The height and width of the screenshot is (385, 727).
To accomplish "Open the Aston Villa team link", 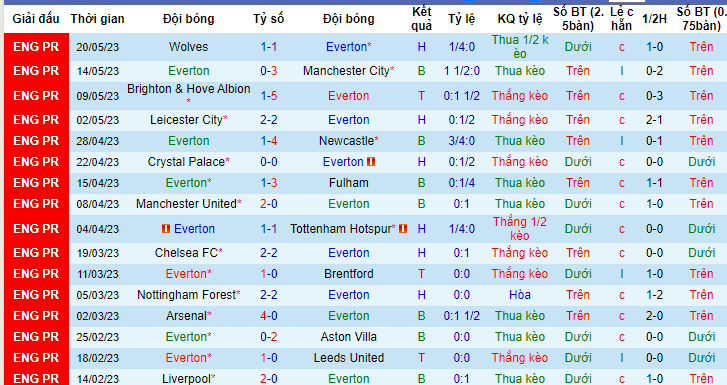I will [349, 337].
